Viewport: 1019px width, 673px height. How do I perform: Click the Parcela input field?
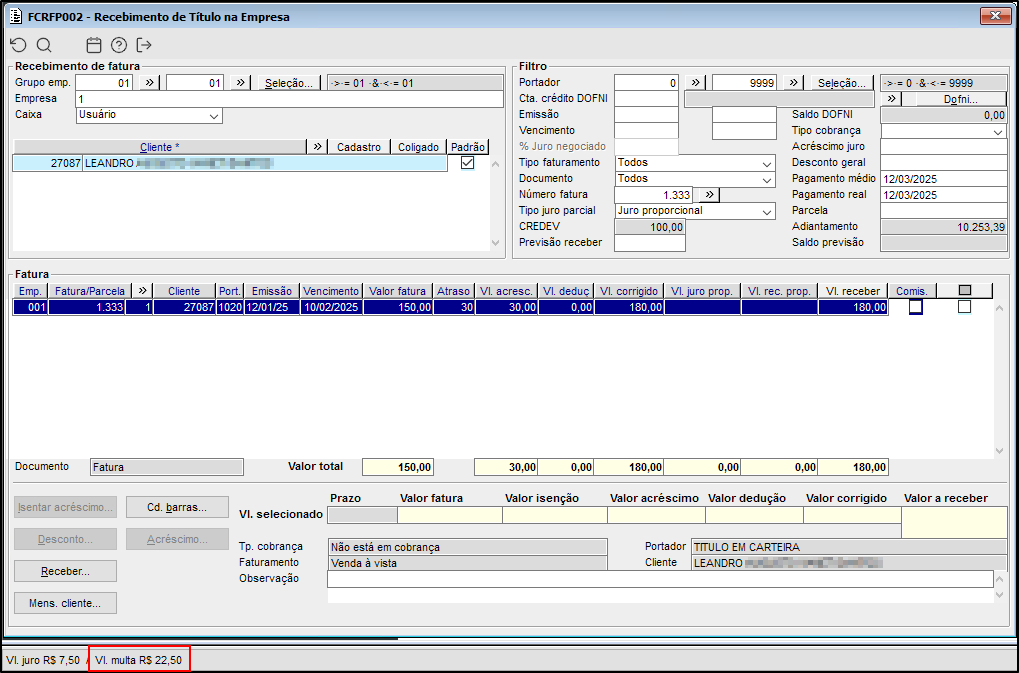coord(944,210)
